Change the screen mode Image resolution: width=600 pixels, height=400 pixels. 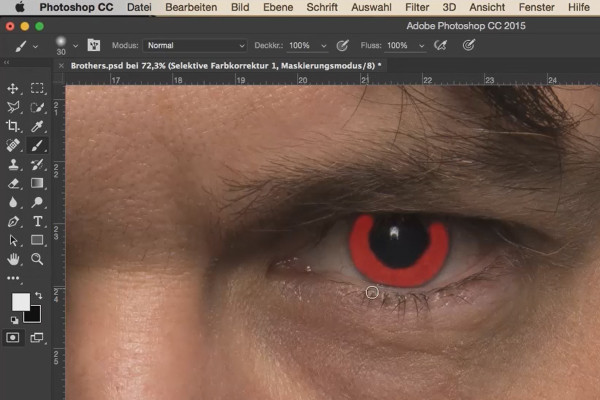coord(37,338)
